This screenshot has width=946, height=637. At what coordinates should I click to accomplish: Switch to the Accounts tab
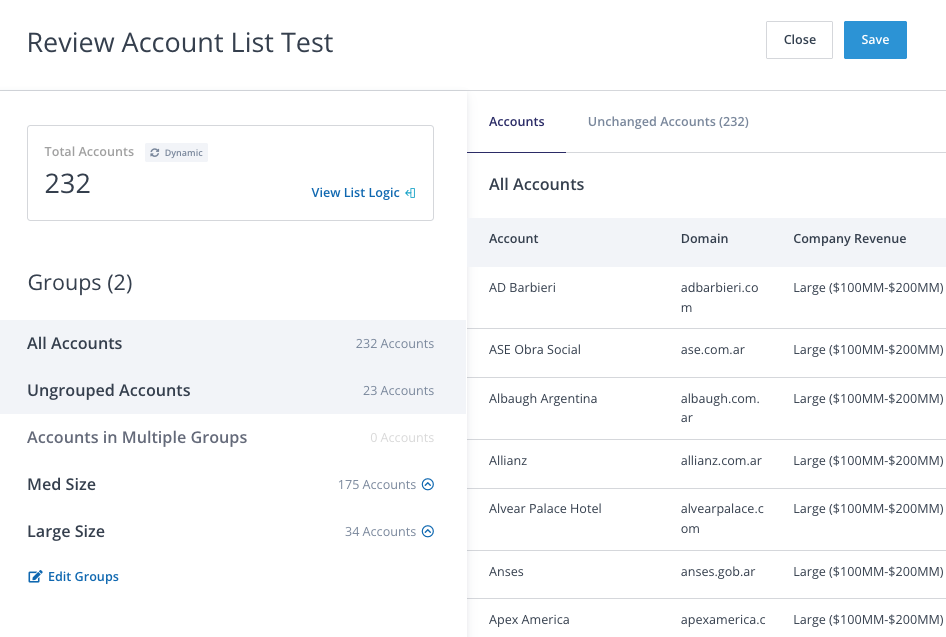(516, 122)
